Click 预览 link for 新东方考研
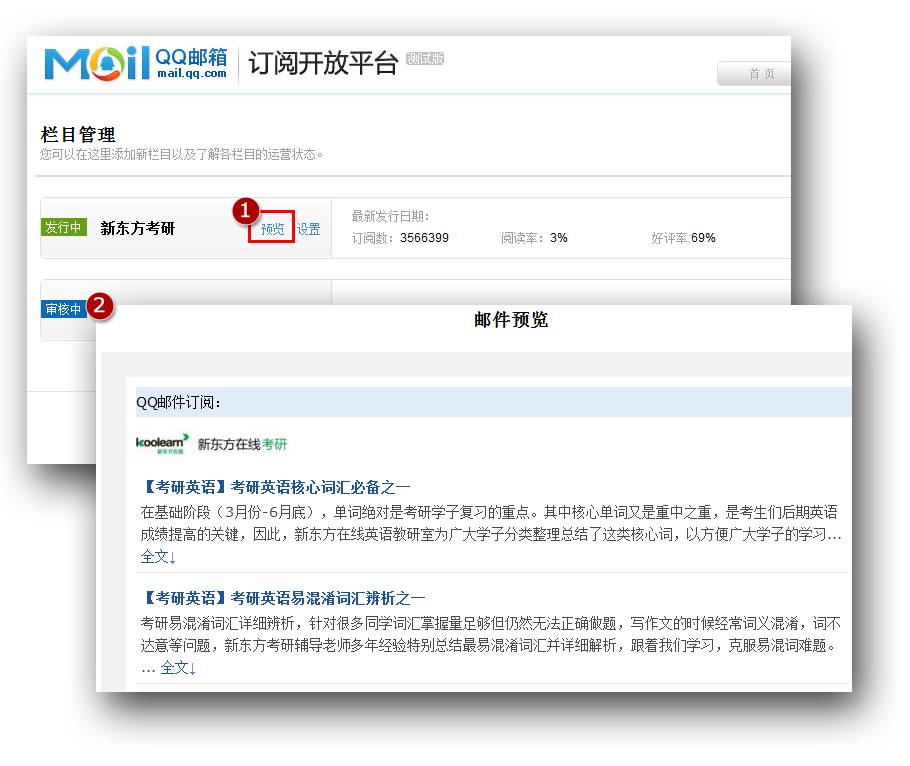Screen dimensions: 910x766 pyautogui.click(x=272, y=229)
